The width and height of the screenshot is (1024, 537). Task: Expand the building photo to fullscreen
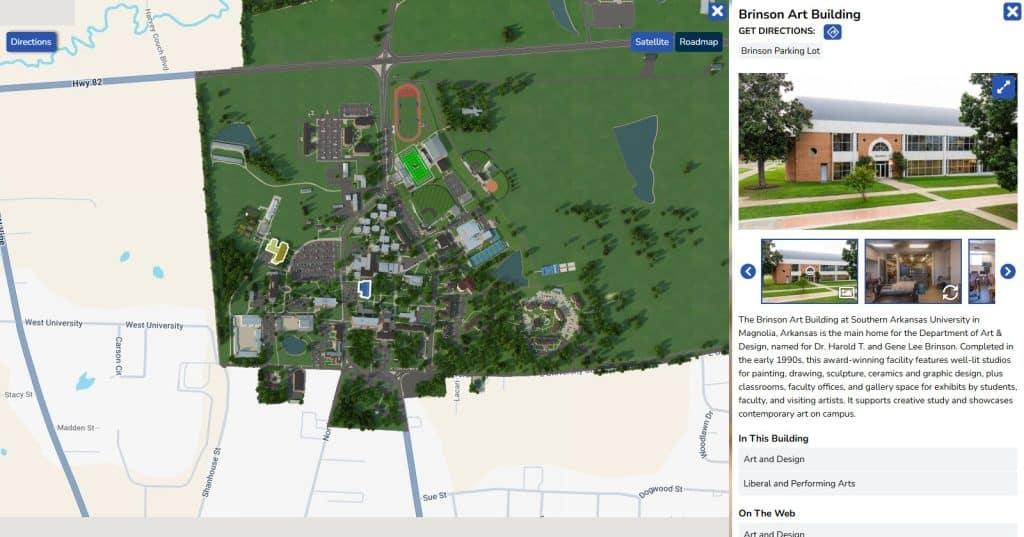click(x=1004, y=86)
